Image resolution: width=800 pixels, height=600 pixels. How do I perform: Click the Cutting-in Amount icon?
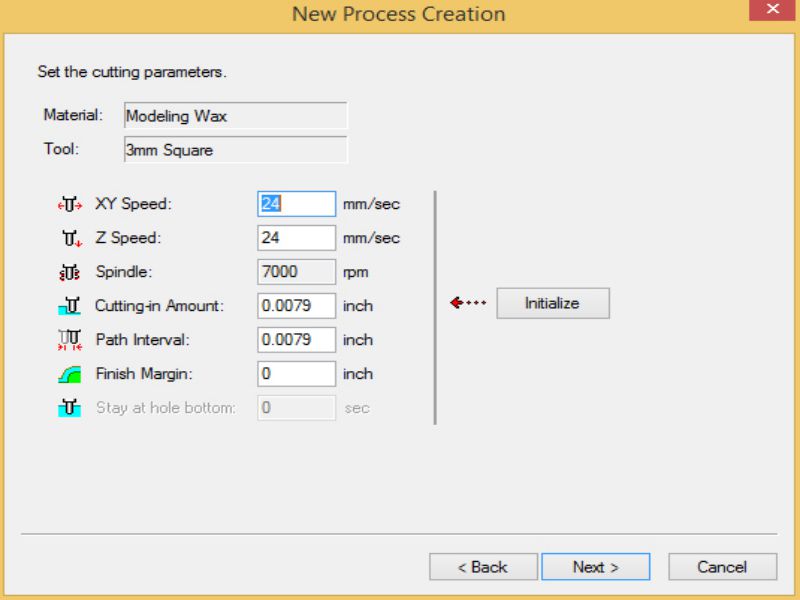[69, 306]
